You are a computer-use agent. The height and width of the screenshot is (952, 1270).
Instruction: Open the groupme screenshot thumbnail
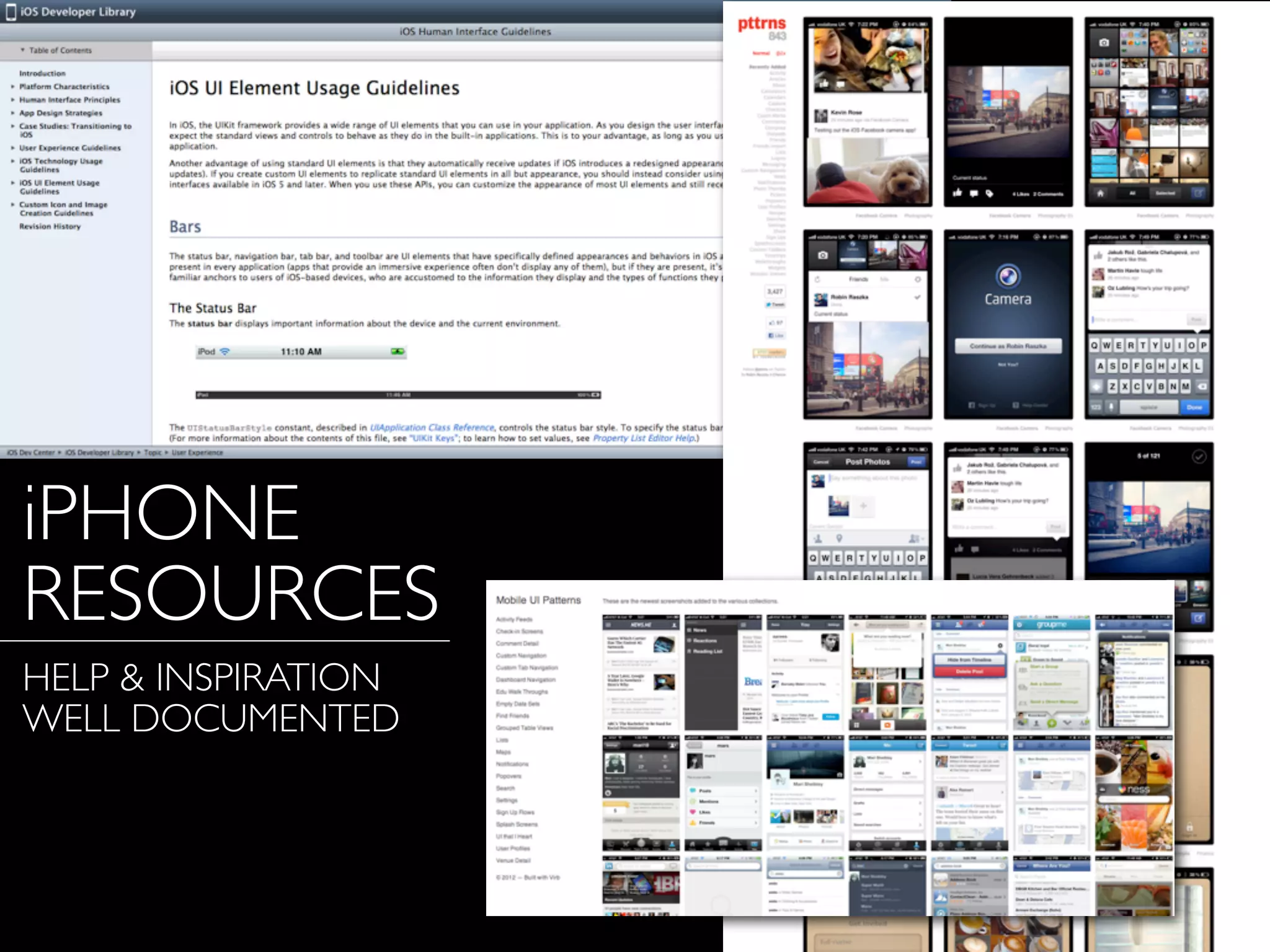tap(1052, 672)
